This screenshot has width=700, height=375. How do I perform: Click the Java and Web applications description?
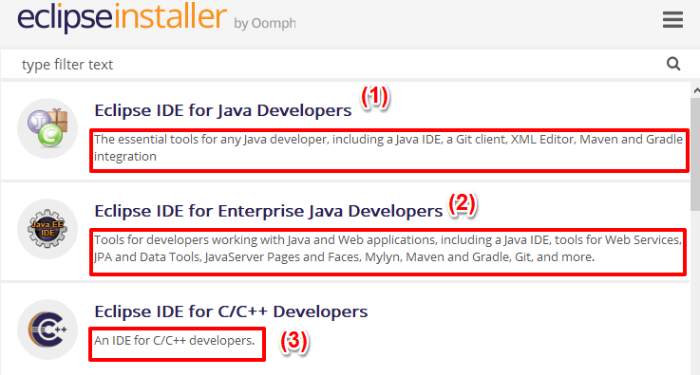388,248
